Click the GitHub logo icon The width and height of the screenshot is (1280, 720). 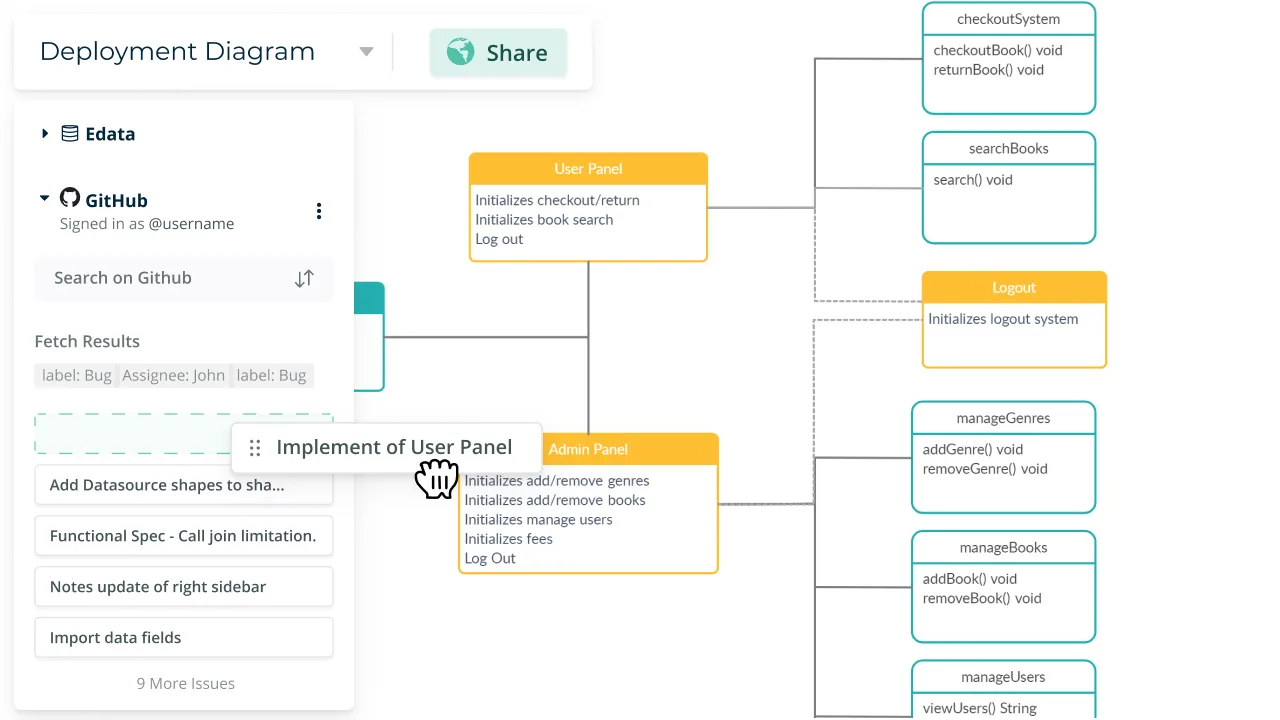click(x=70, y=198)
